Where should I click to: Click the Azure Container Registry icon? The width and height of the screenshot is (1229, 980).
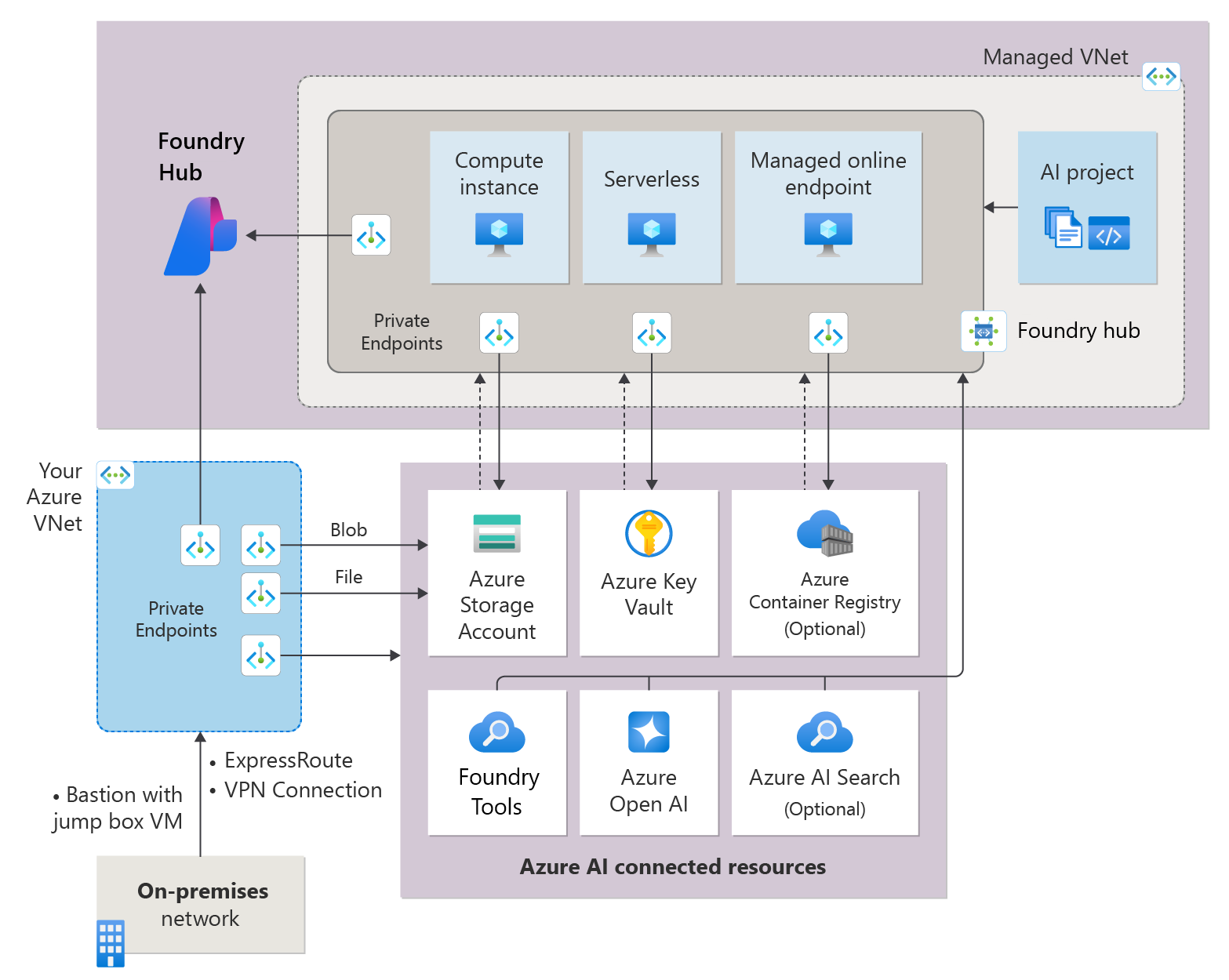(825, 533)
